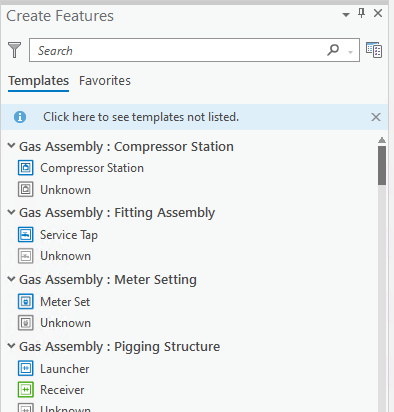This screenshot has height=412, width=394.
Task: Click 'Click here to see templates not listed.'
Action: pyautogui.click(x=141, y=117)
